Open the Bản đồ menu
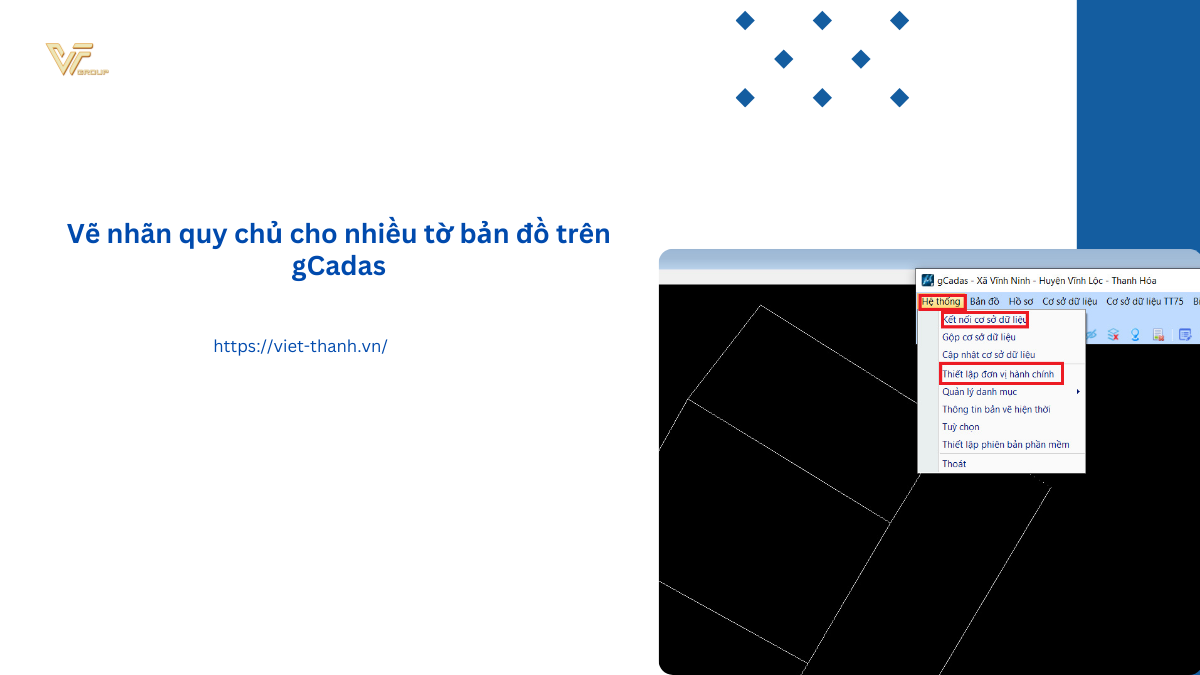 [984, 301]
